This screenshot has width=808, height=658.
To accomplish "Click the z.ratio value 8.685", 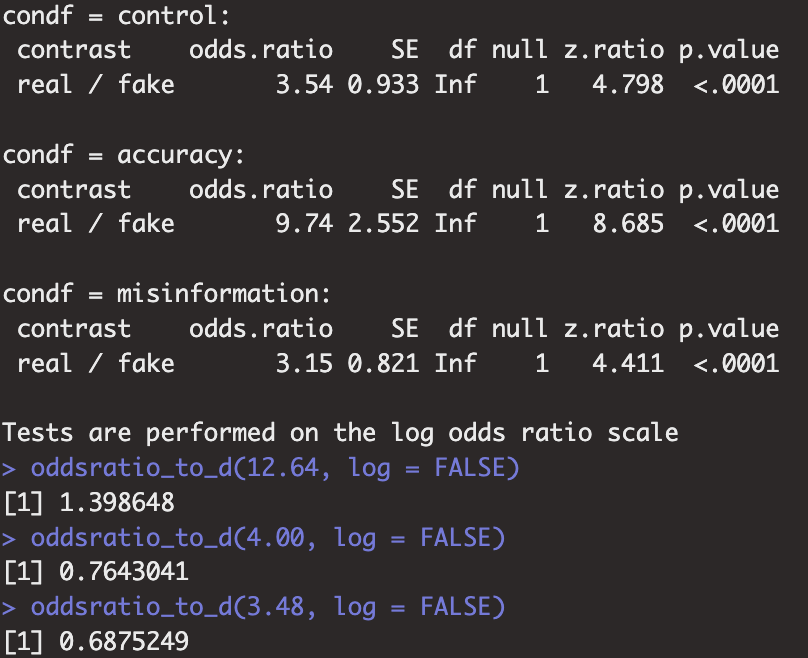I will click(627, 223).
